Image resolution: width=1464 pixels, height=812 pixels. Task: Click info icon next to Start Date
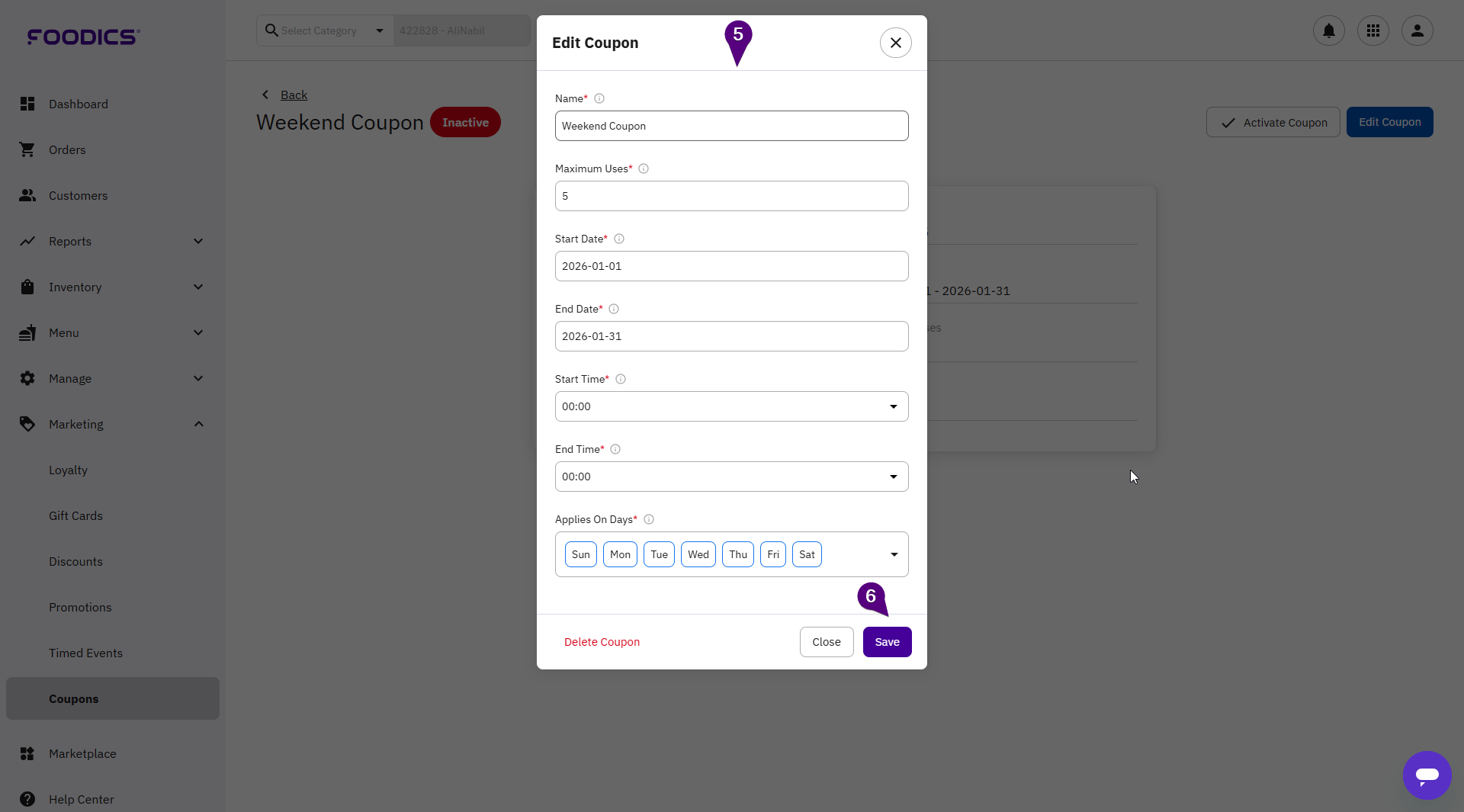pos(619,239)
